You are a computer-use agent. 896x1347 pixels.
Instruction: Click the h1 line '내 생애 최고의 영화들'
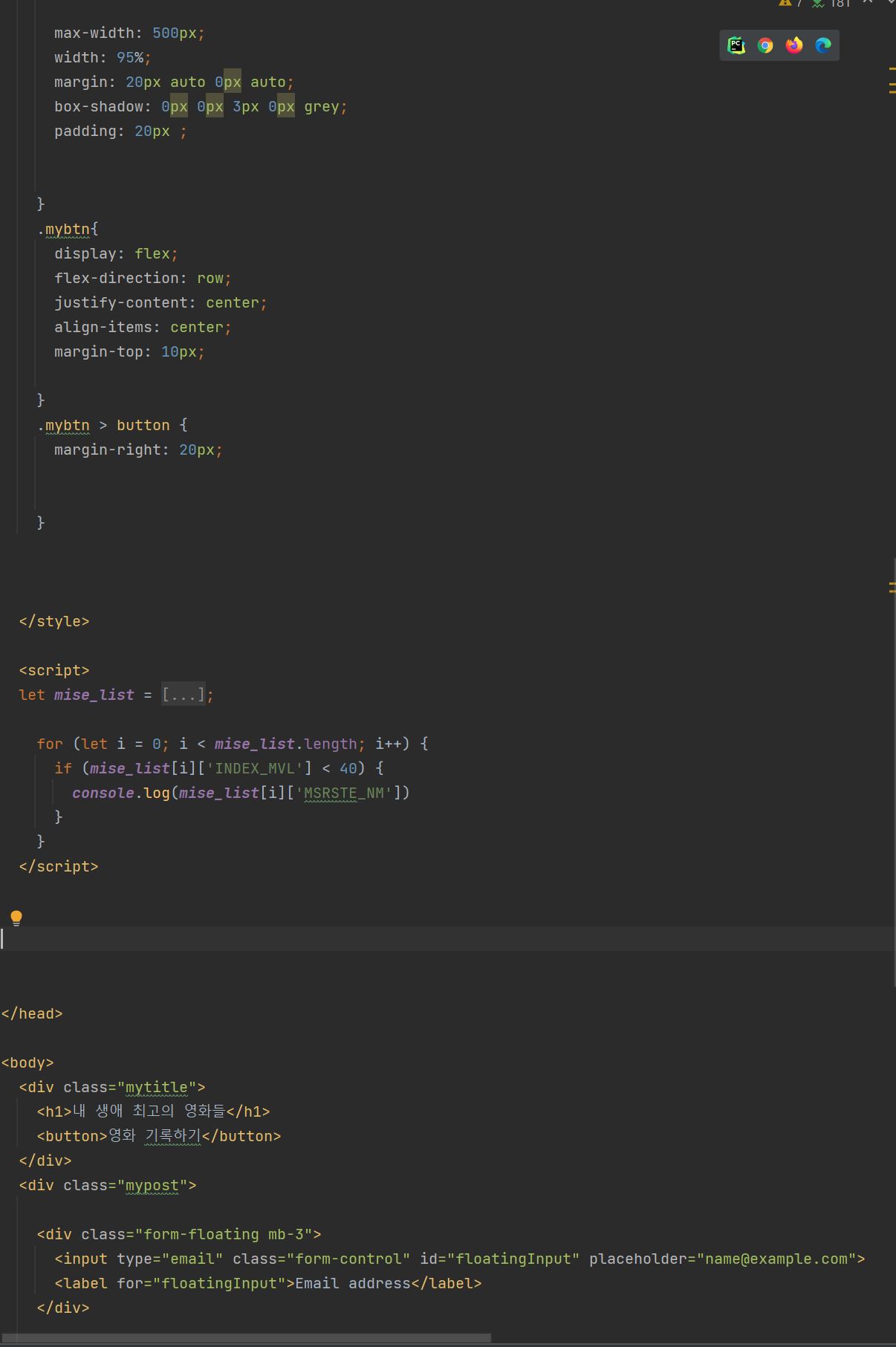(154, 1111)
